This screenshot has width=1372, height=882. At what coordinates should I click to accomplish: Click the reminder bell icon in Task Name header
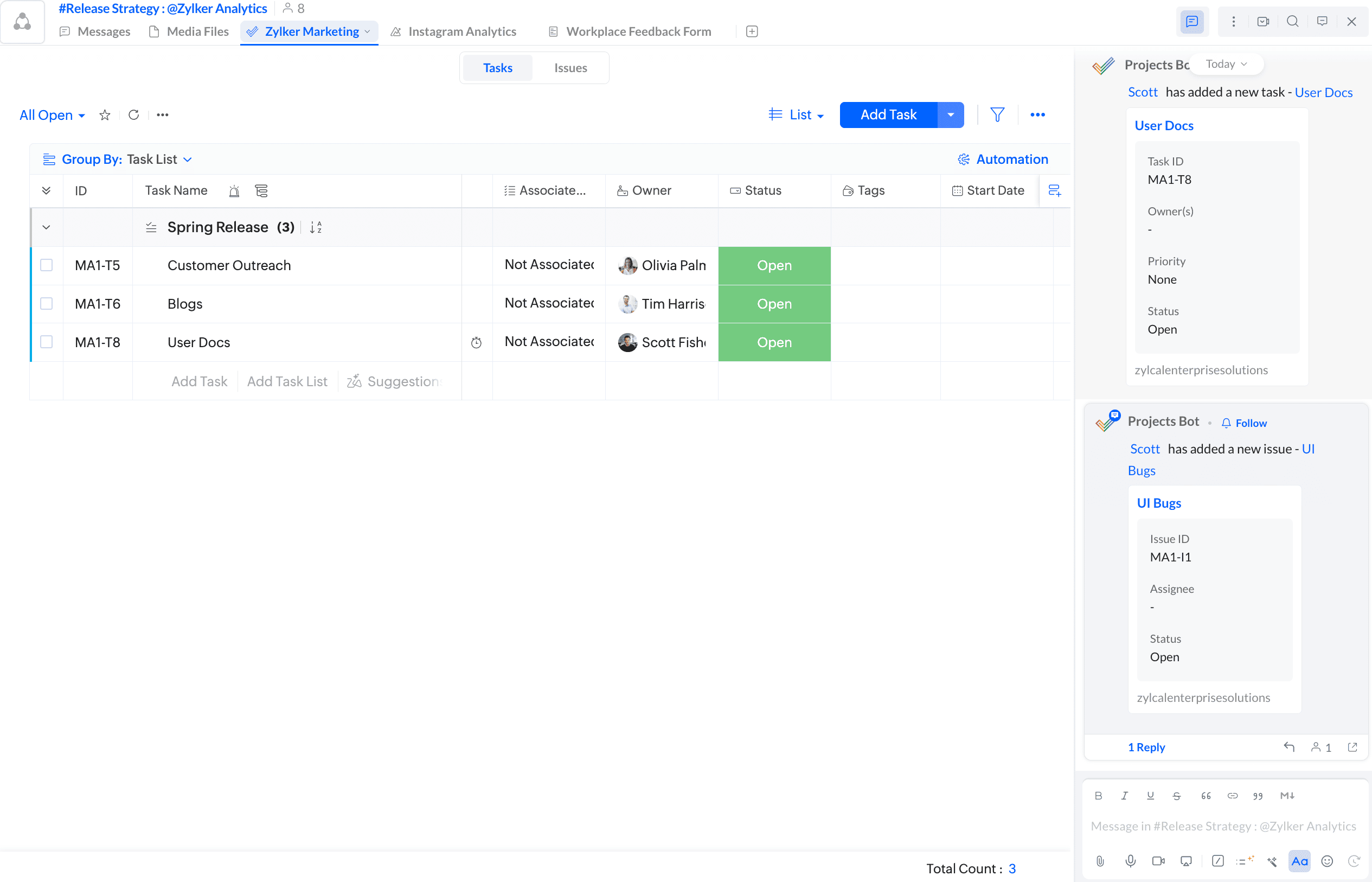click(x=234, y=191)
